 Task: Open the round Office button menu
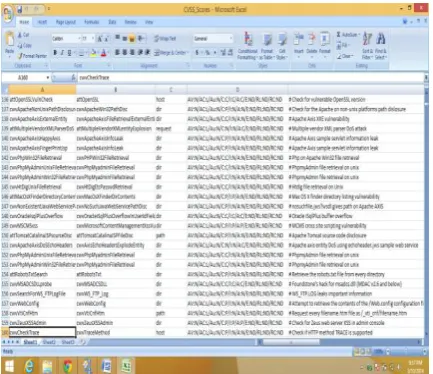pos(7,13)
